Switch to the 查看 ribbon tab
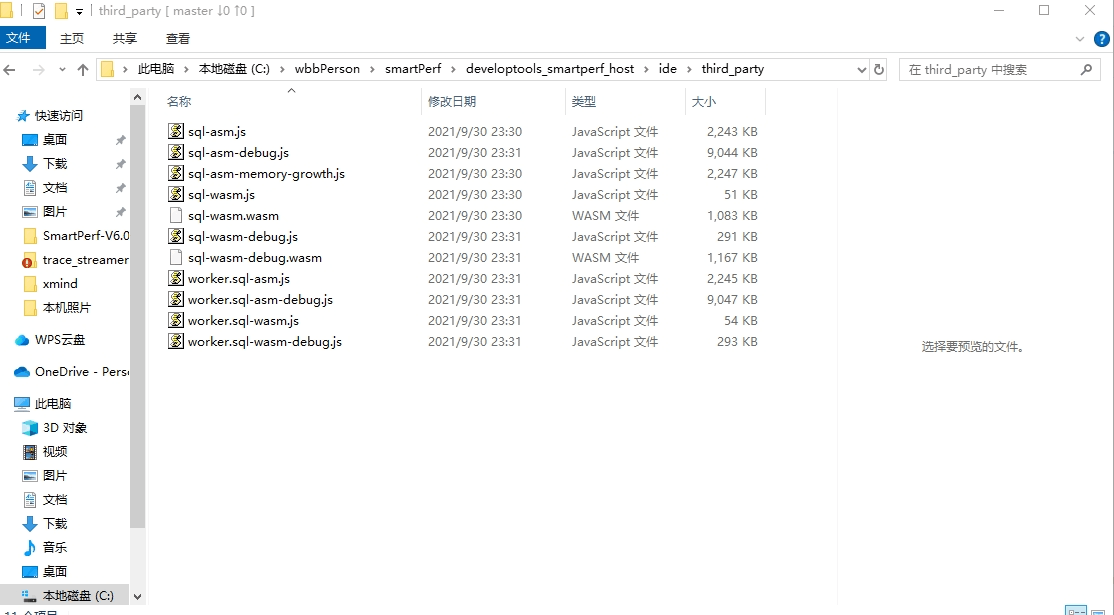The height and width of the screenshot is (615, 1114). [177, 38]
